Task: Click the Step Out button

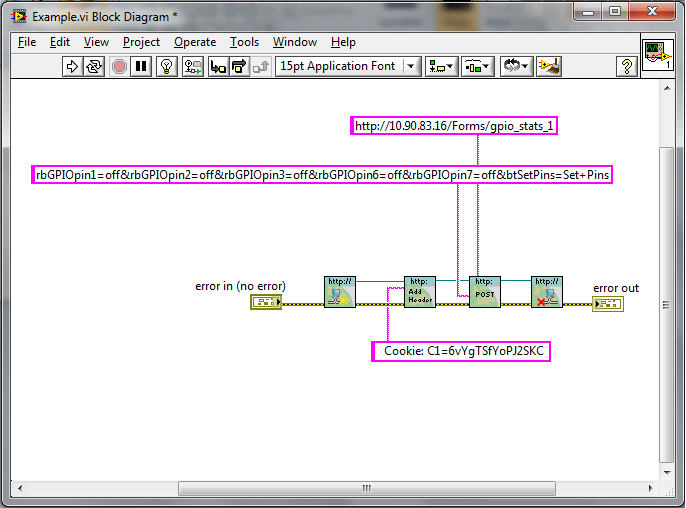Action: (261, 67)
